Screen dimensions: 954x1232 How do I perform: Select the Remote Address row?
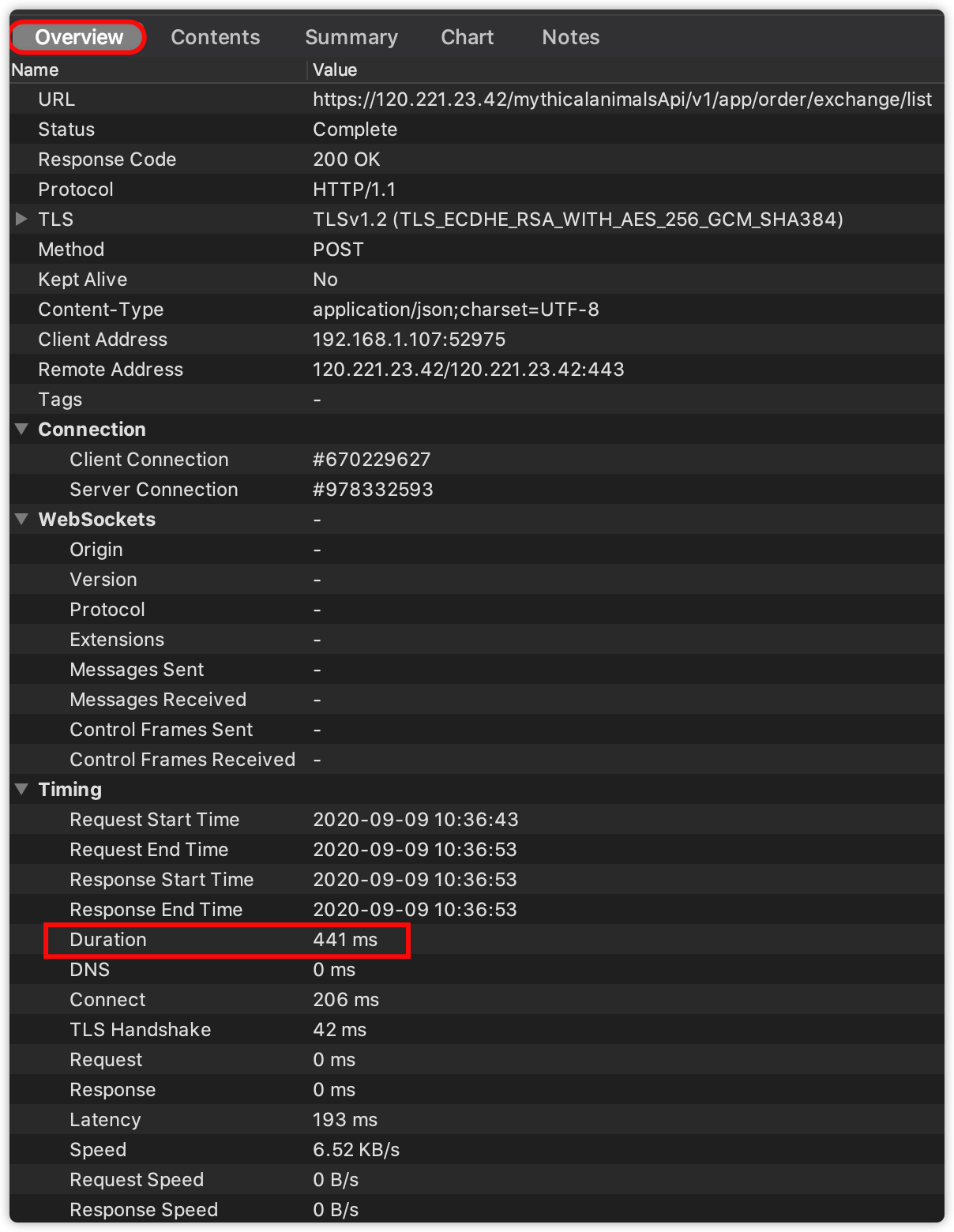pyautogui.click(x=111, y=370)
